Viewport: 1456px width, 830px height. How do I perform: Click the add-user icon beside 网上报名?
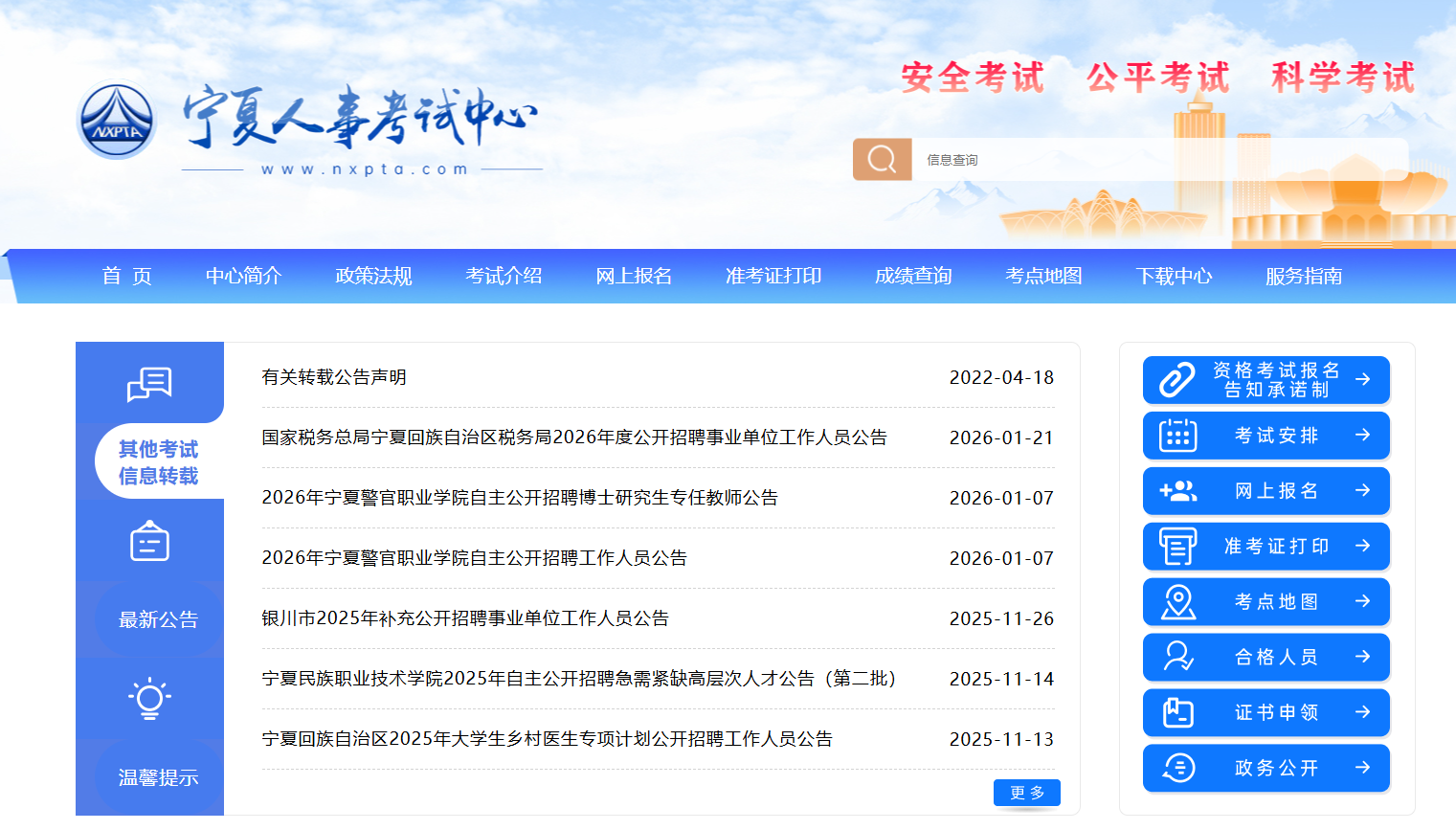(1177, 491)
